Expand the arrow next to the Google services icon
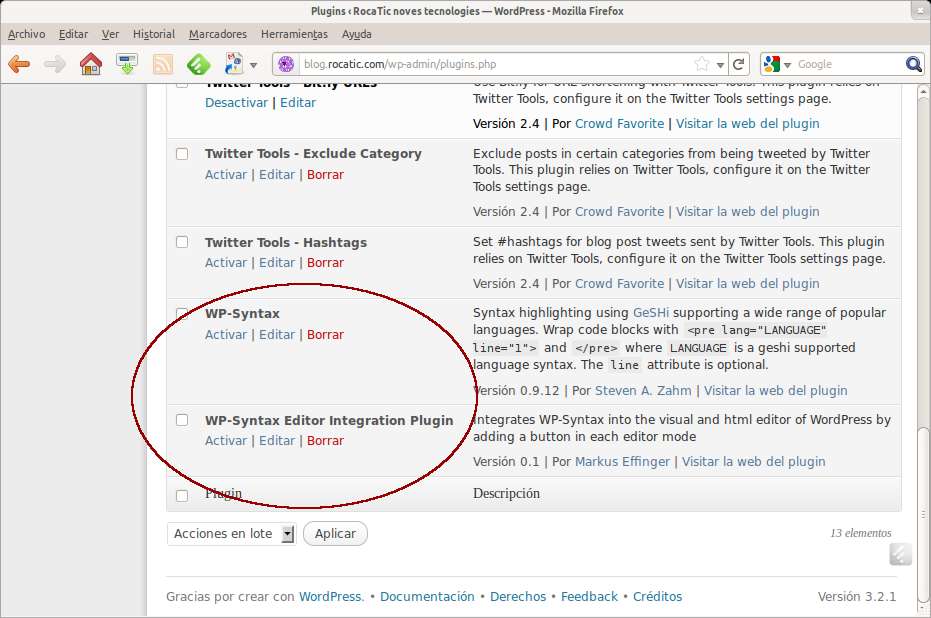The width and height of the screenshot is (931, 618). point(254,64)
